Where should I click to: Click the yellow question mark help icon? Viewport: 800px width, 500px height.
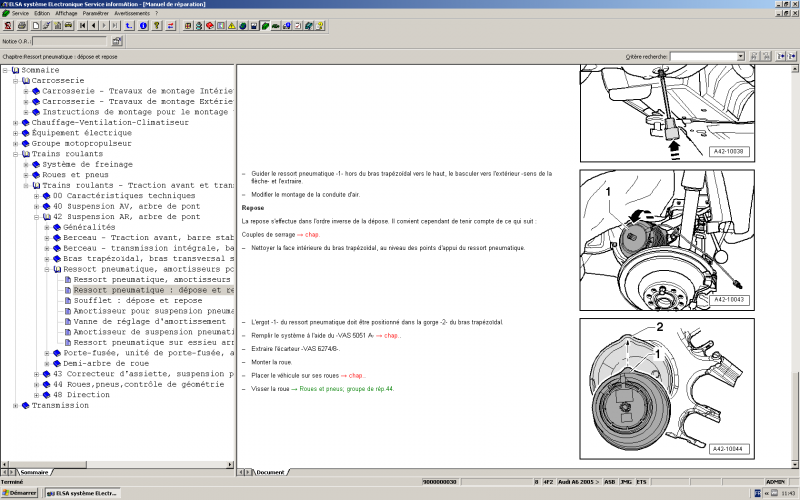click(157, 26)
